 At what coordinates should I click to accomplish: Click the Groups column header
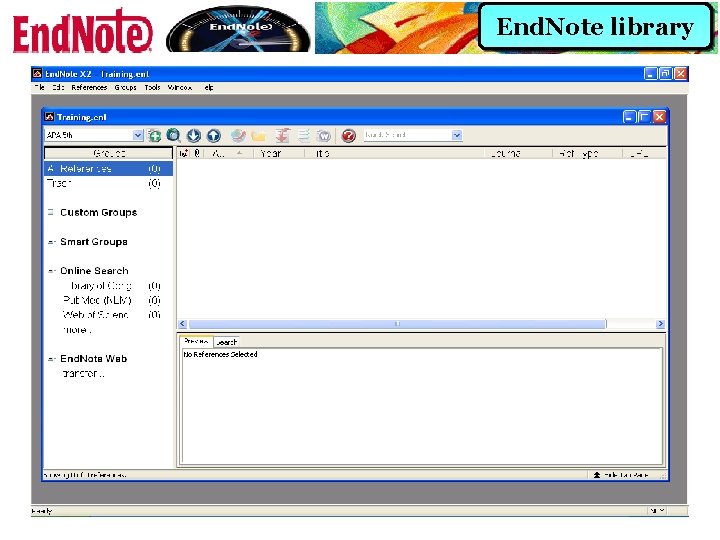click(x=108, y=153)
